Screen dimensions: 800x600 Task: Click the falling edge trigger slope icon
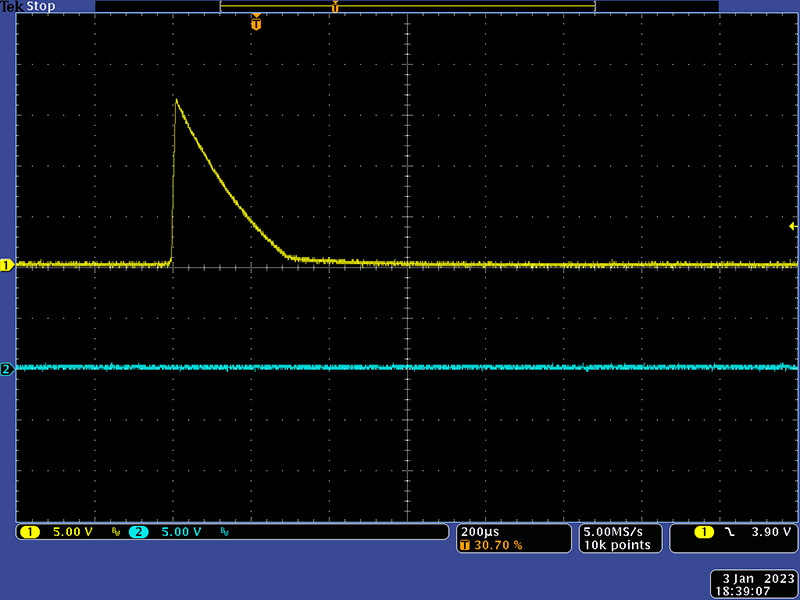[x=729, y=532]
